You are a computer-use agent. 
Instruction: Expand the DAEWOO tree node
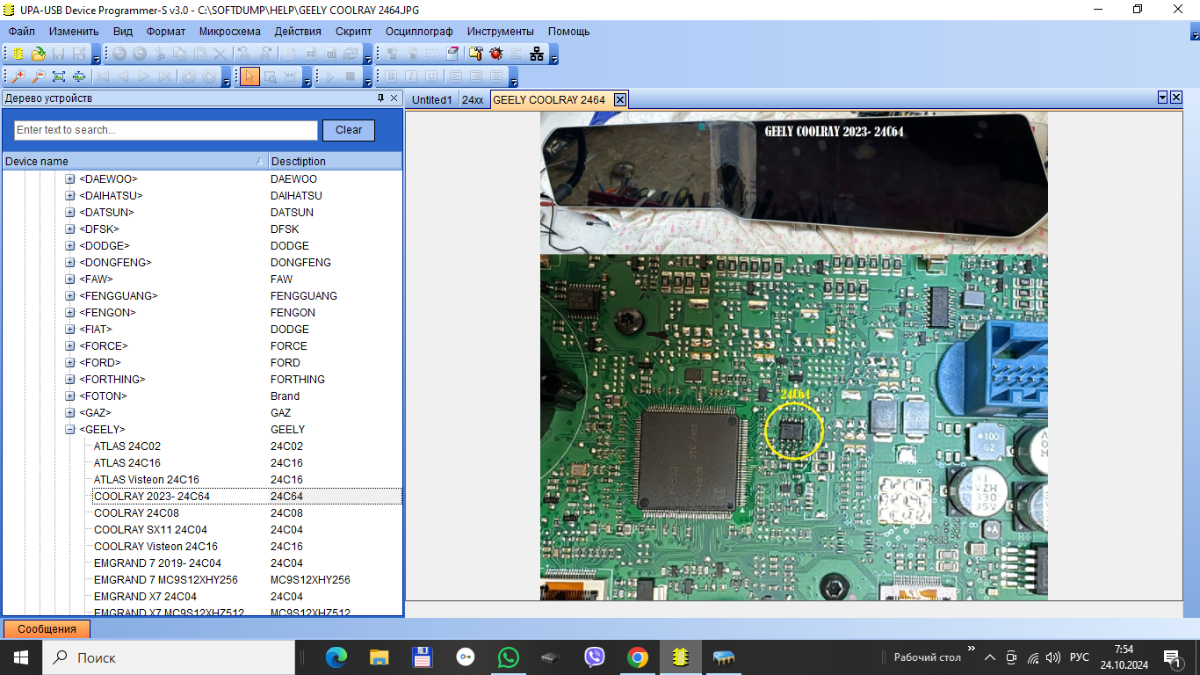coord(70,179)
